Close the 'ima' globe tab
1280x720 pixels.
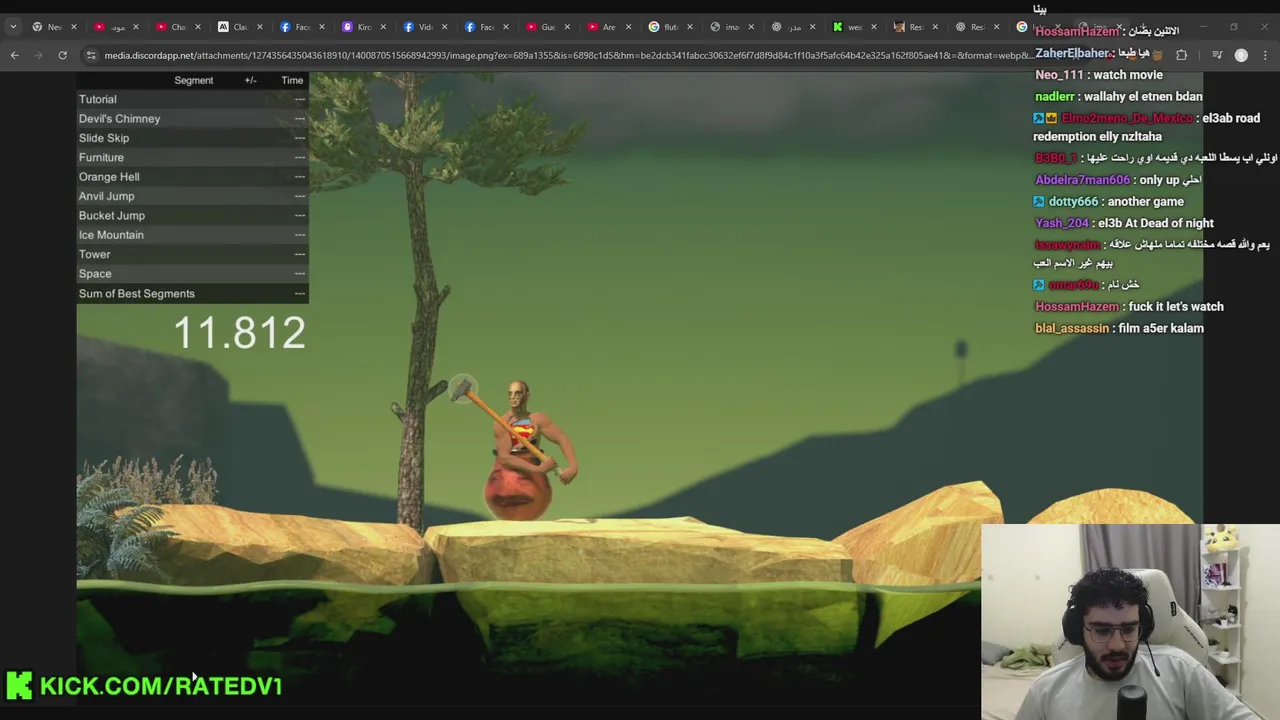751,27
